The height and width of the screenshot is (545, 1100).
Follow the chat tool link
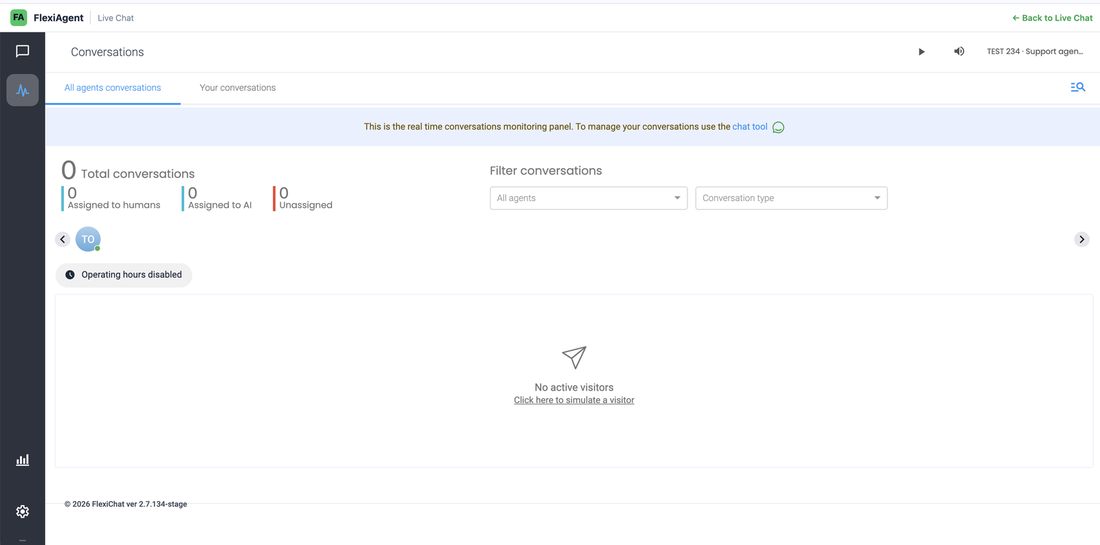click(750, 127)
